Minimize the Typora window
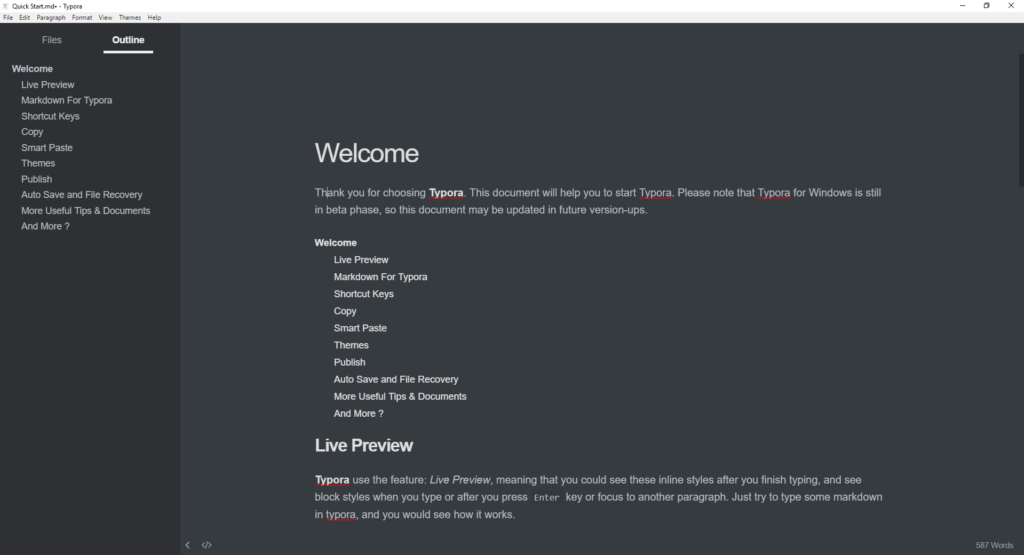The image size is (1024, 555). click(962, 5)
